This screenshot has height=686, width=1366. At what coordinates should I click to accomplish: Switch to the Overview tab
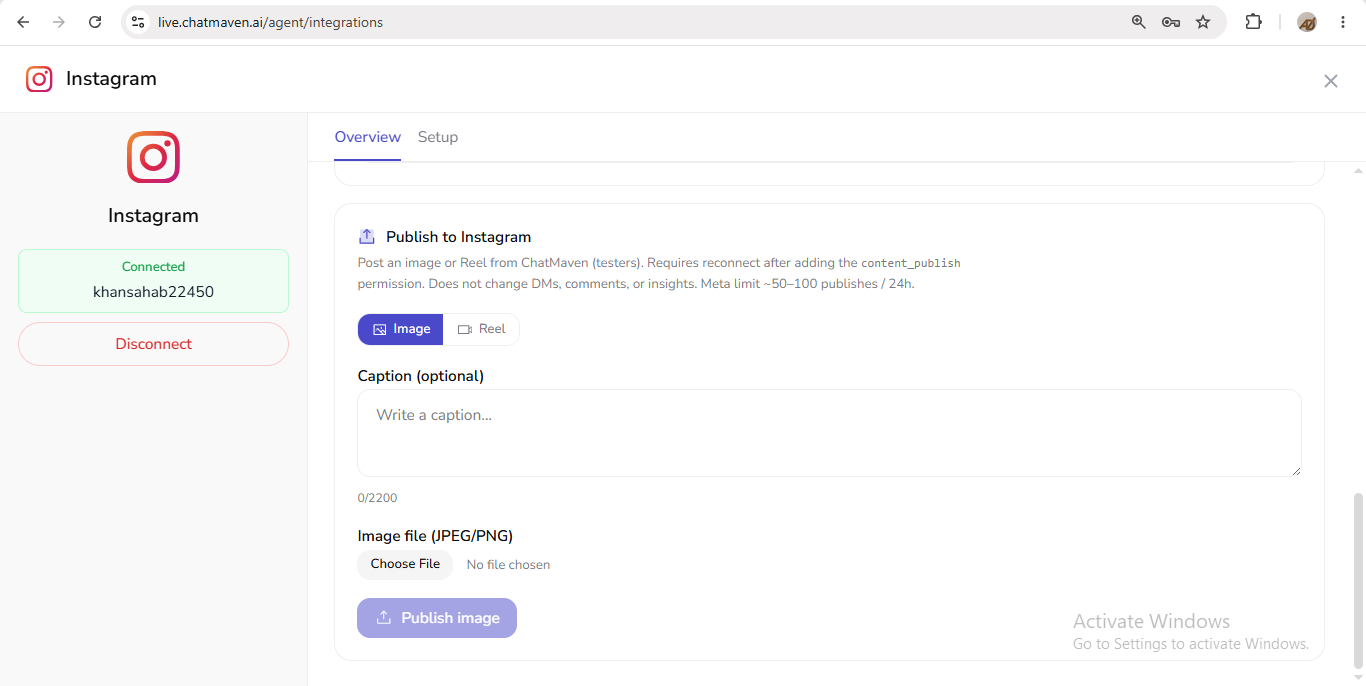367,137
